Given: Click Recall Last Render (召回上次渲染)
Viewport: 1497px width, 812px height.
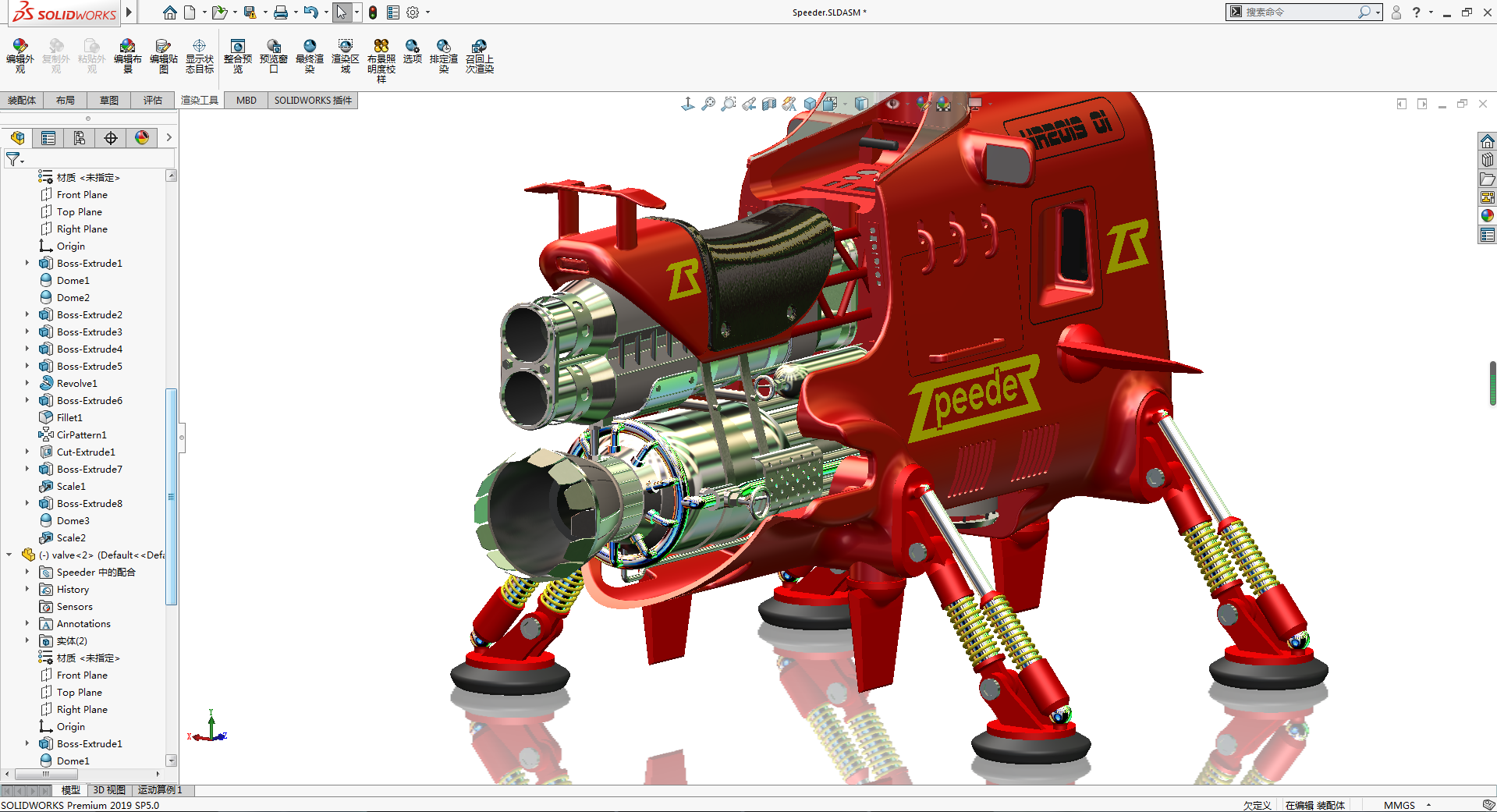Looking at the screenshot, I should click(x=480, y=56).
